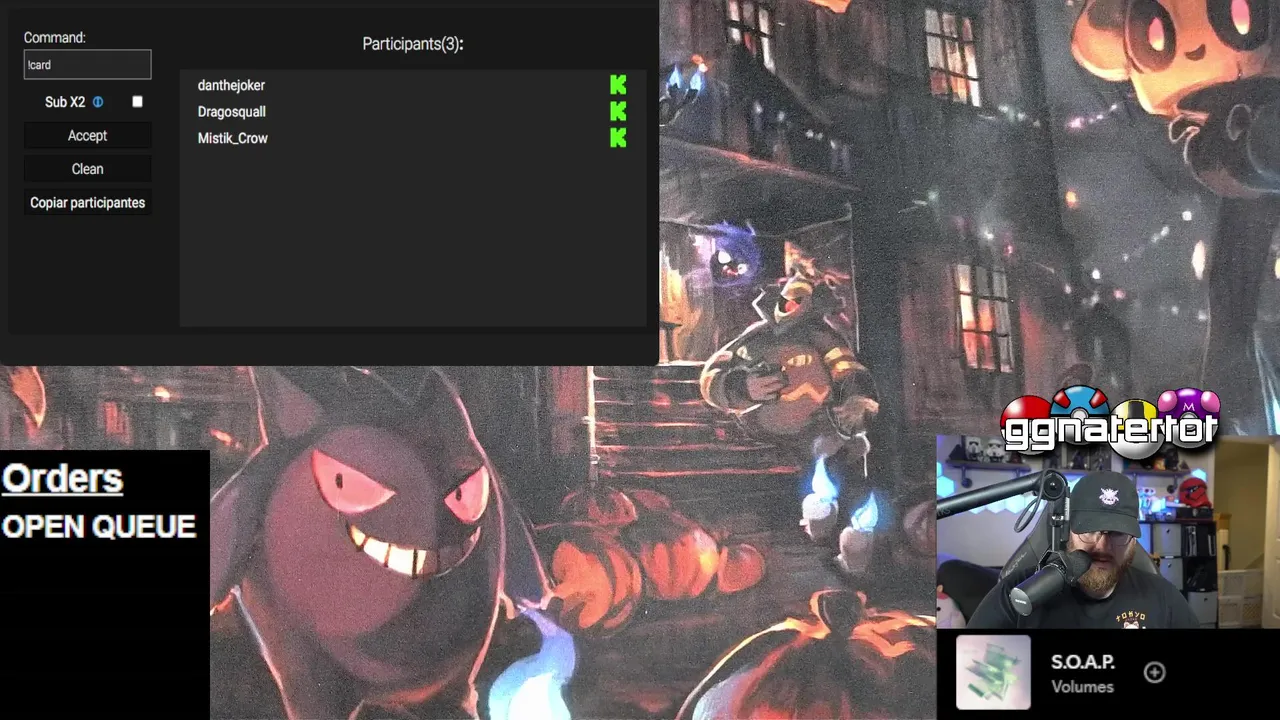Select participant Dragosquall
This screenshot has width=1280, height=720.
click(231, 112)
